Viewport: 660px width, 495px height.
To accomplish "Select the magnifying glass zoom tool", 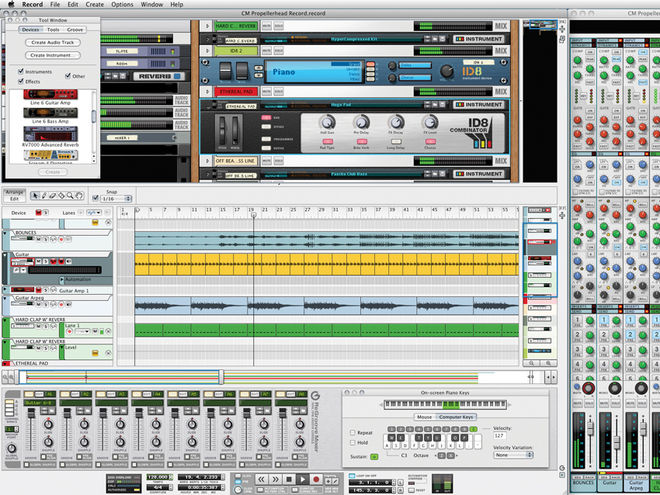I will coord(70,195).
